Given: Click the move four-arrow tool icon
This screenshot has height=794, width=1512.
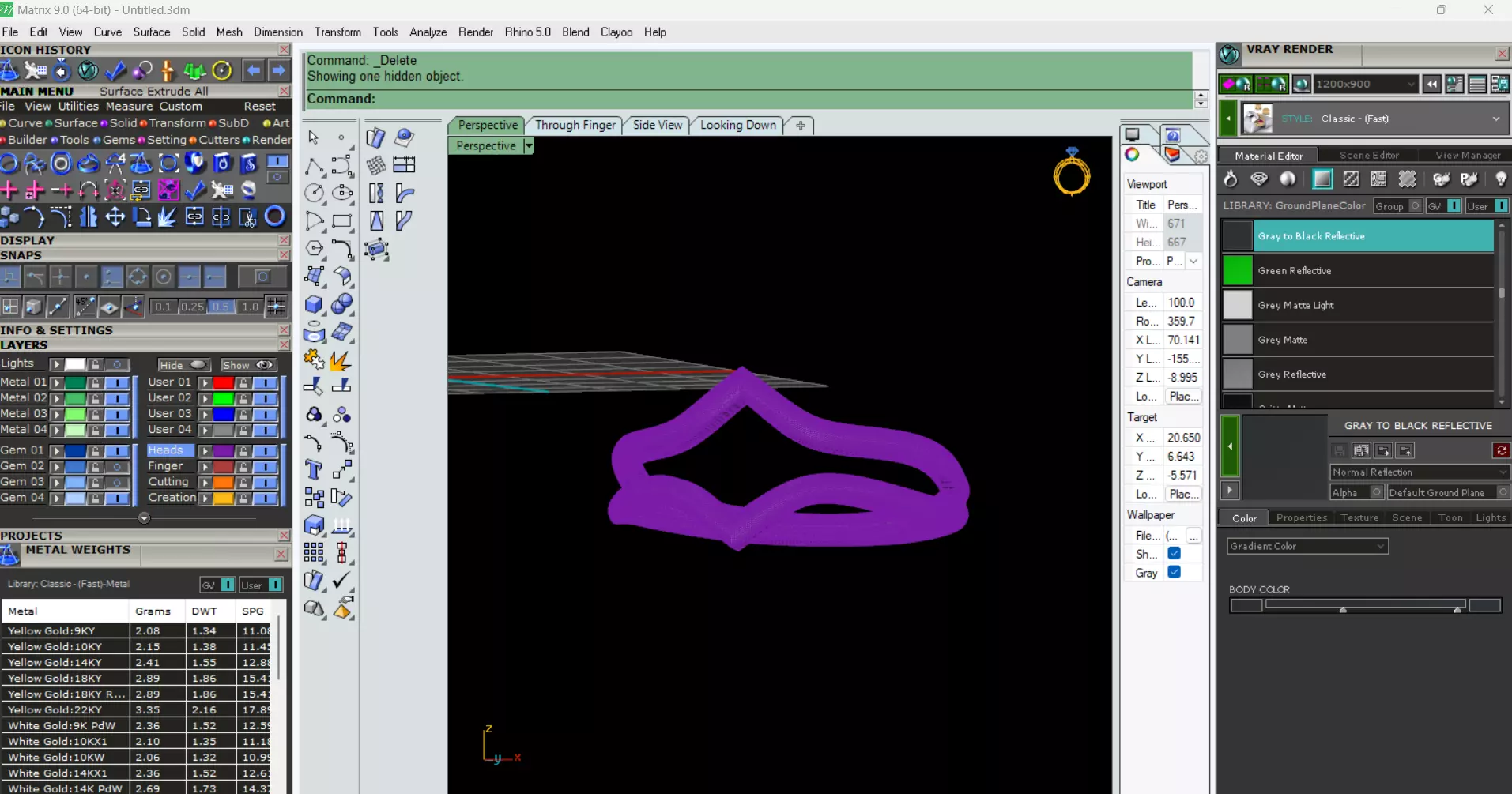Looking at the screenshot, I should coord(115,216).
